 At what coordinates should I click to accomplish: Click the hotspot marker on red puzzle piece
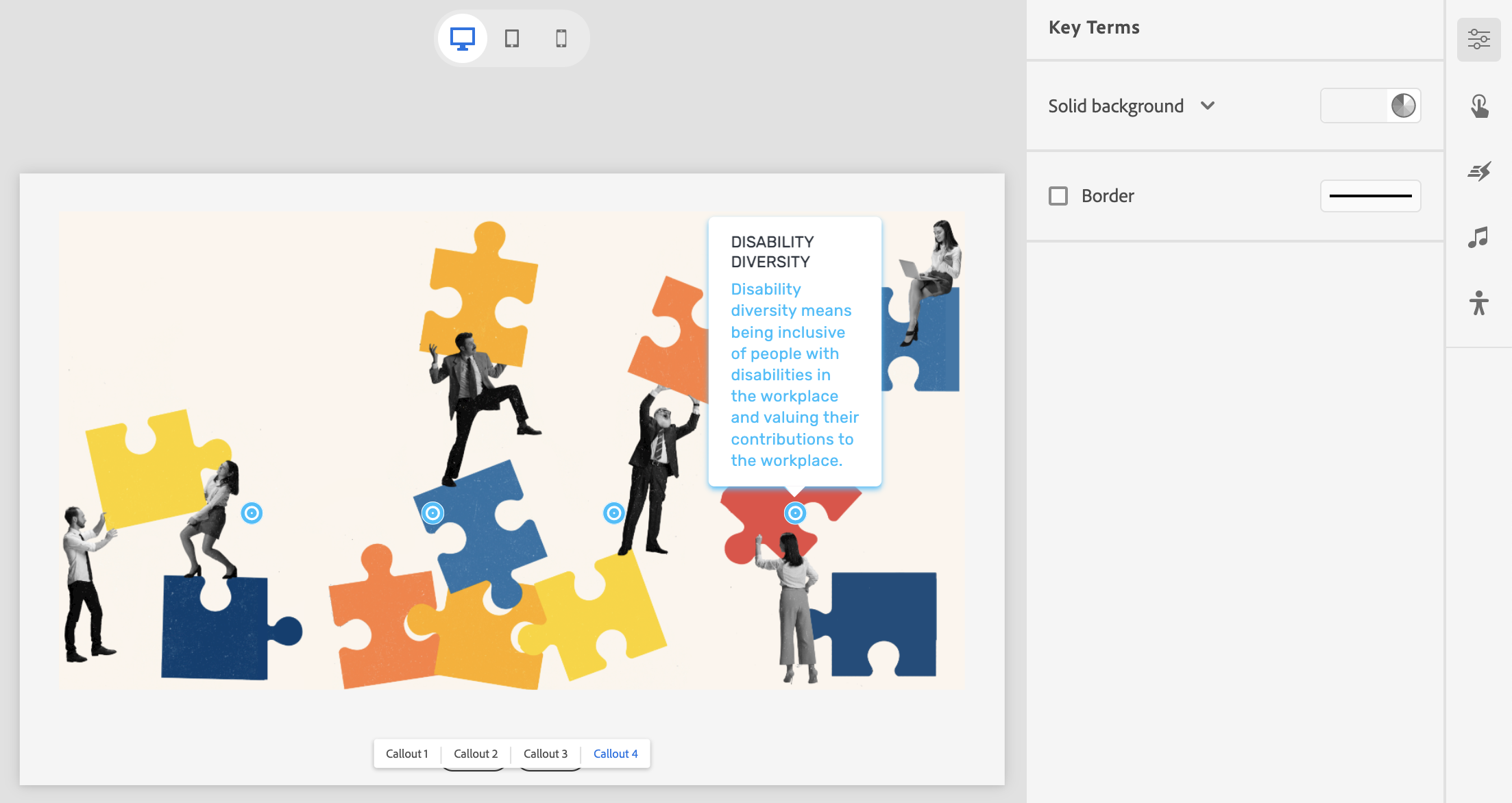click(x=795, y=512)
